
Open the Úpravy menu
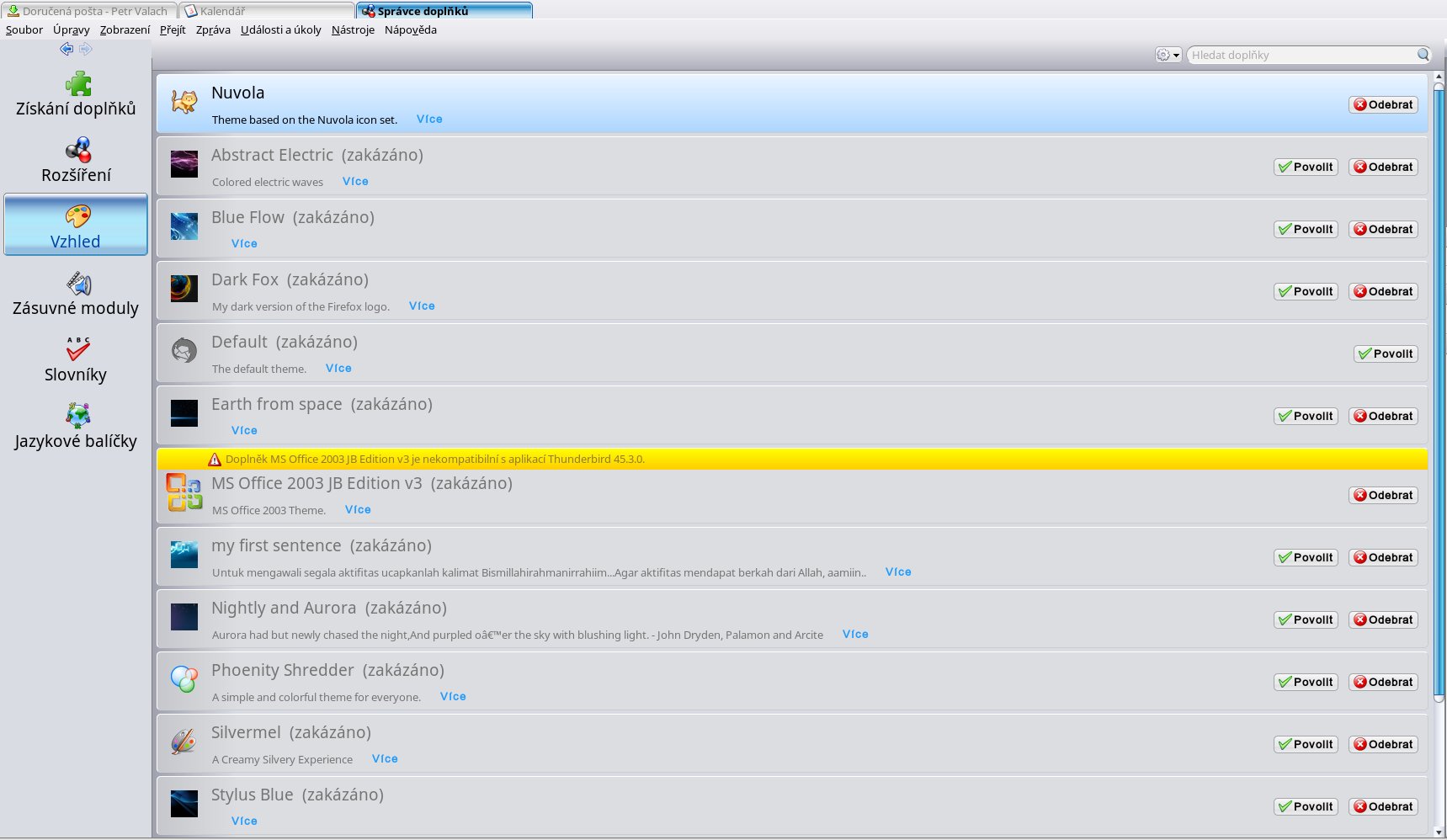tap(72, 29)
